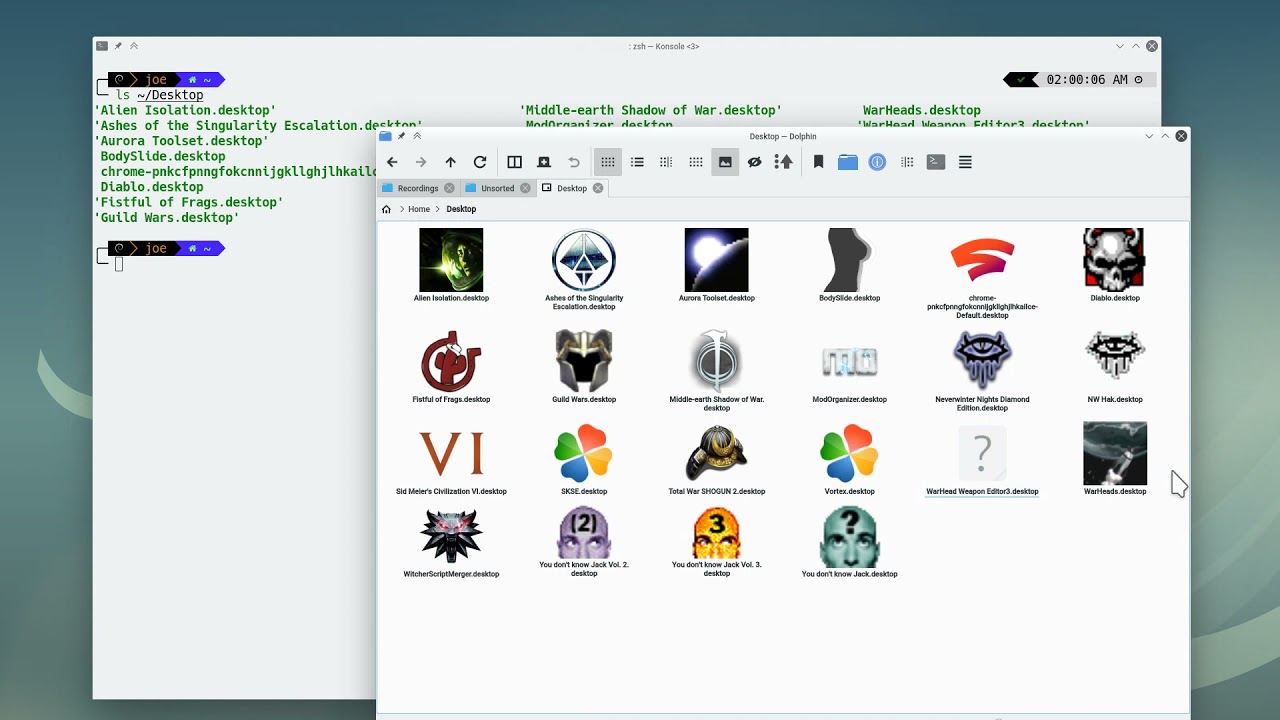Click the 02:00:06 AM clock in Konsole
1280x720 pixels.
click(1087, 79)
